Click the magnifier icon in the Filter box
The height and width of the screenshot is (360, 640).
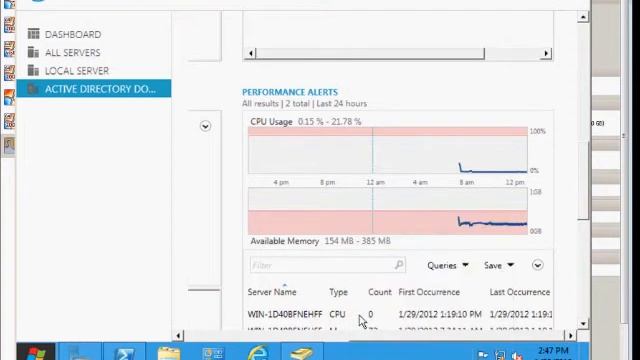coord(399,265)
